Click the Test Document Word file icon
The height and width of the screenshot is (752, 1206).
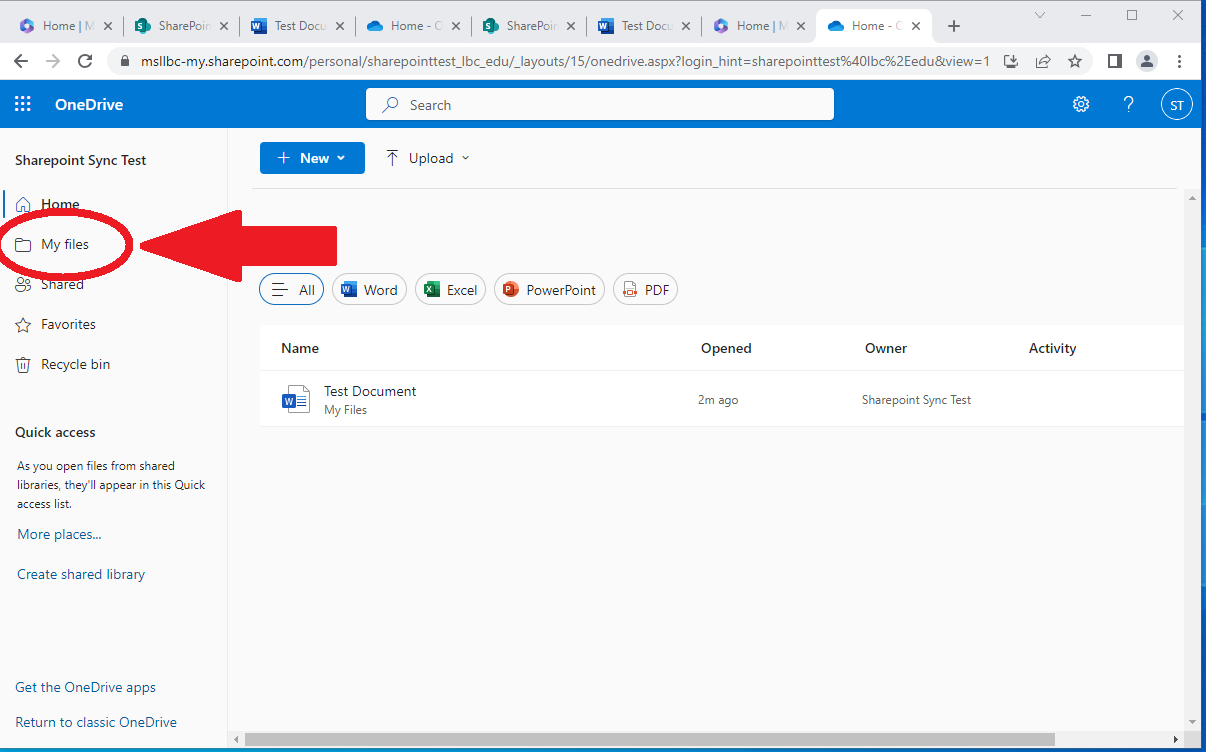coord(295,399)
